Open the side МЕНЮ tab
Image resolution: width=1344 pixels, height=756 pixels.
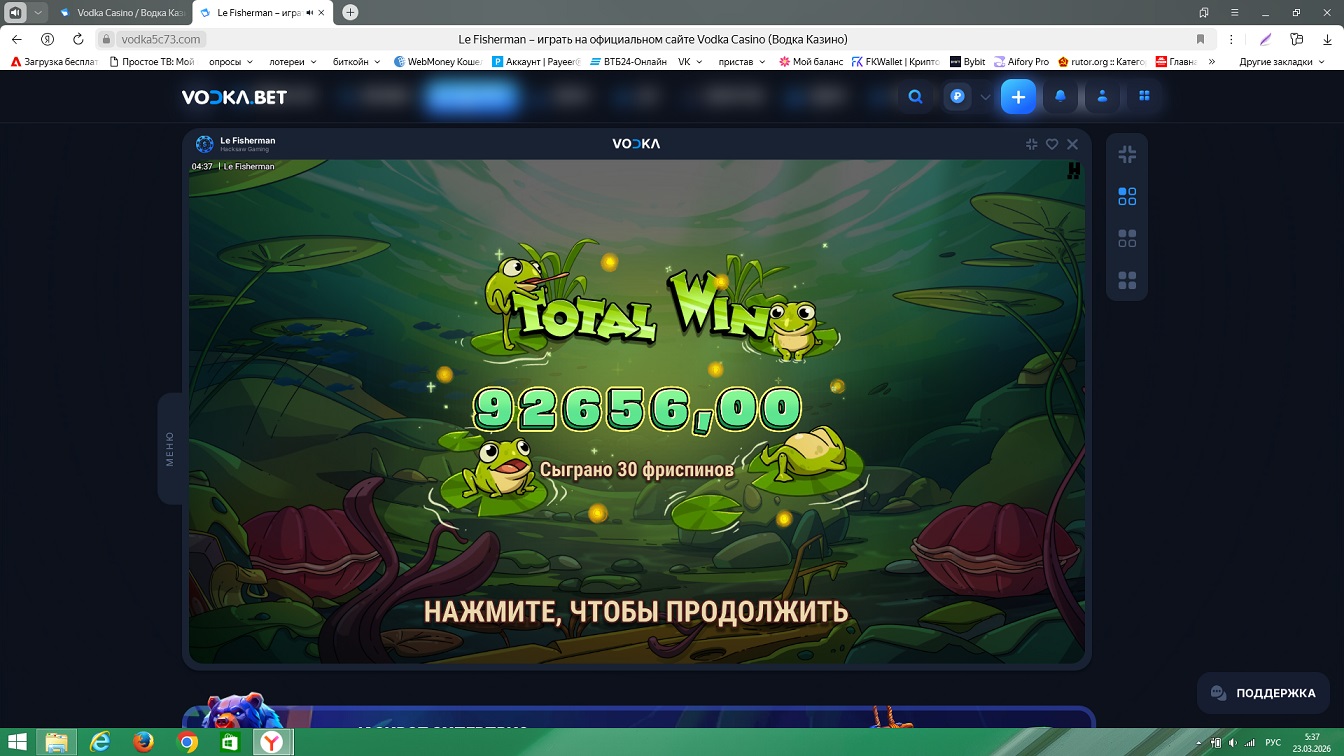[170, 449]
